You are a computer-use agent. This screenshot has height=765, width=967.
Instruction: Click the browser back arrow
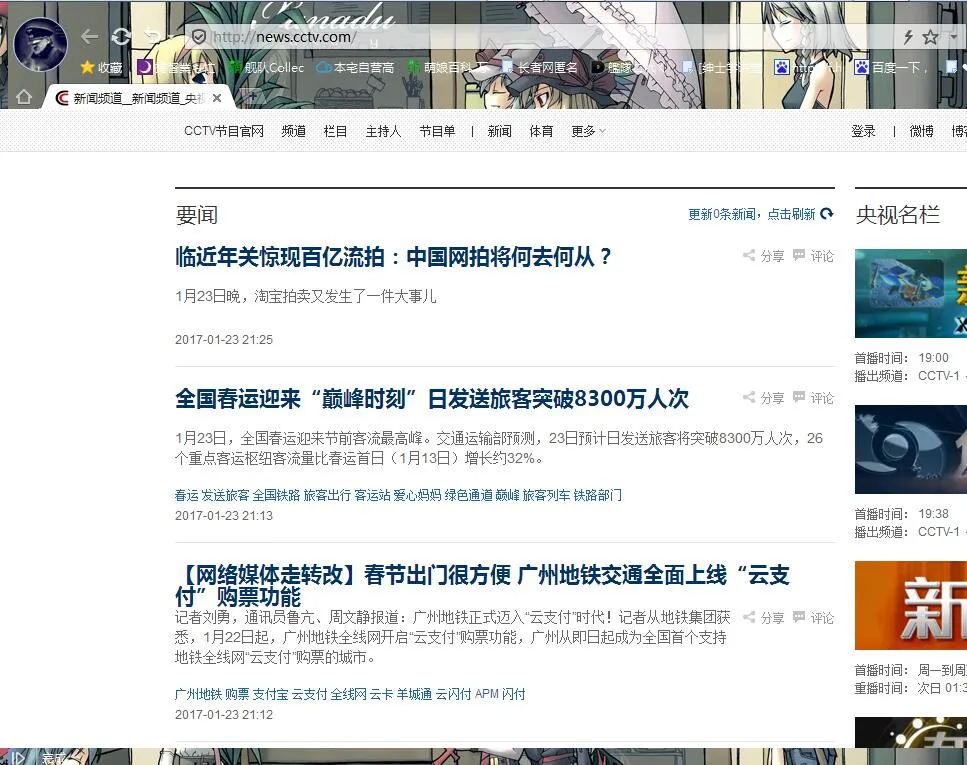click(90, 37)
